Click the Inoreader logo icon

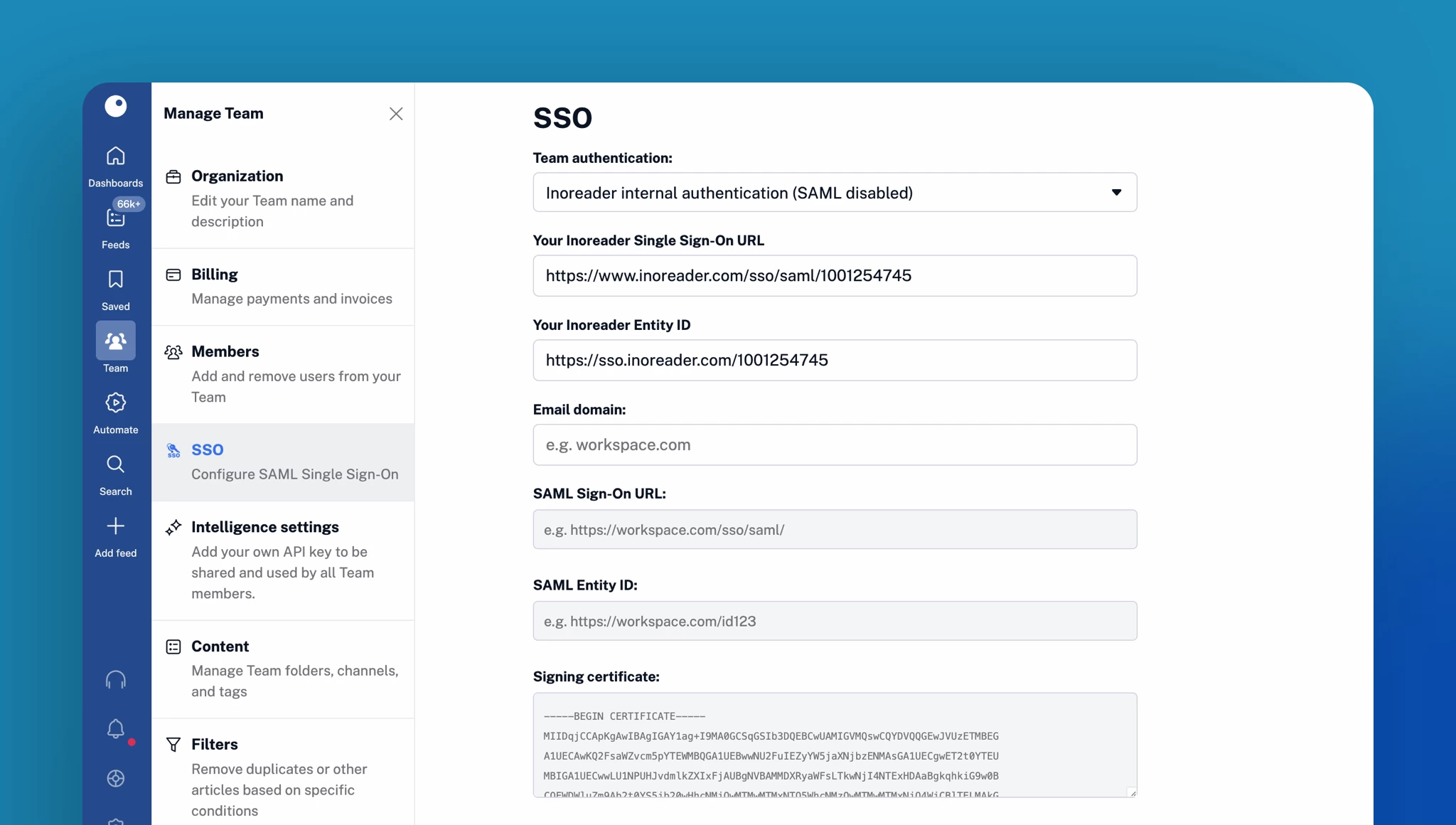[115, 107]
